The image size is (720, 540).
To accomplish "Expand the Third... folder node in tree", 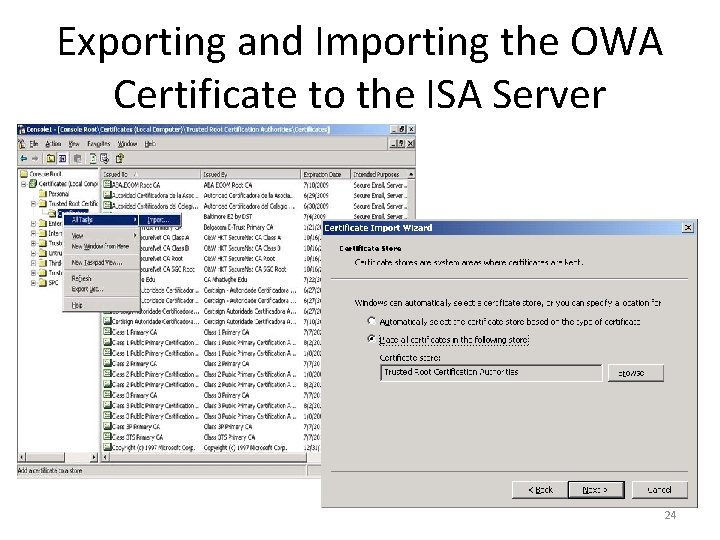I will click(x=33, y=263).
